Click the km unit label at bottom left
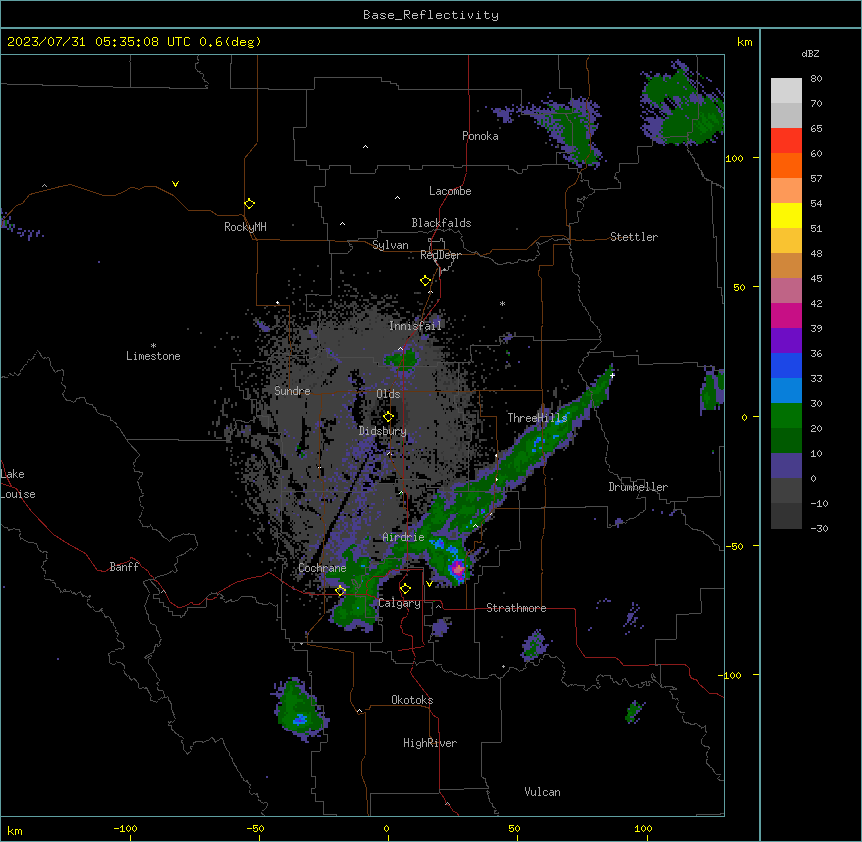The width and height of the screenshot is (862, 842). [x=15, y=830]
